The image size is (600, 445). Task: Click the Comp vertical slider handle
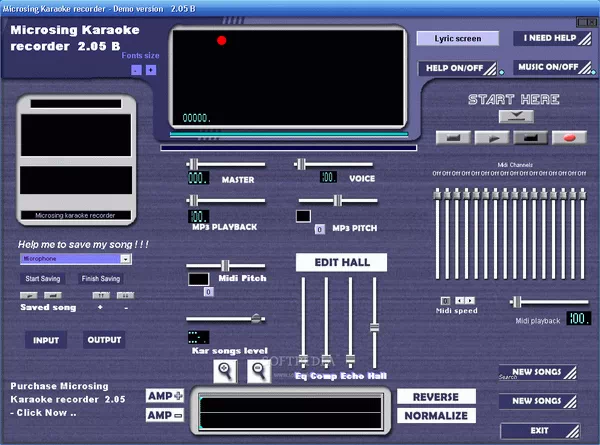(x=326, y=360)
